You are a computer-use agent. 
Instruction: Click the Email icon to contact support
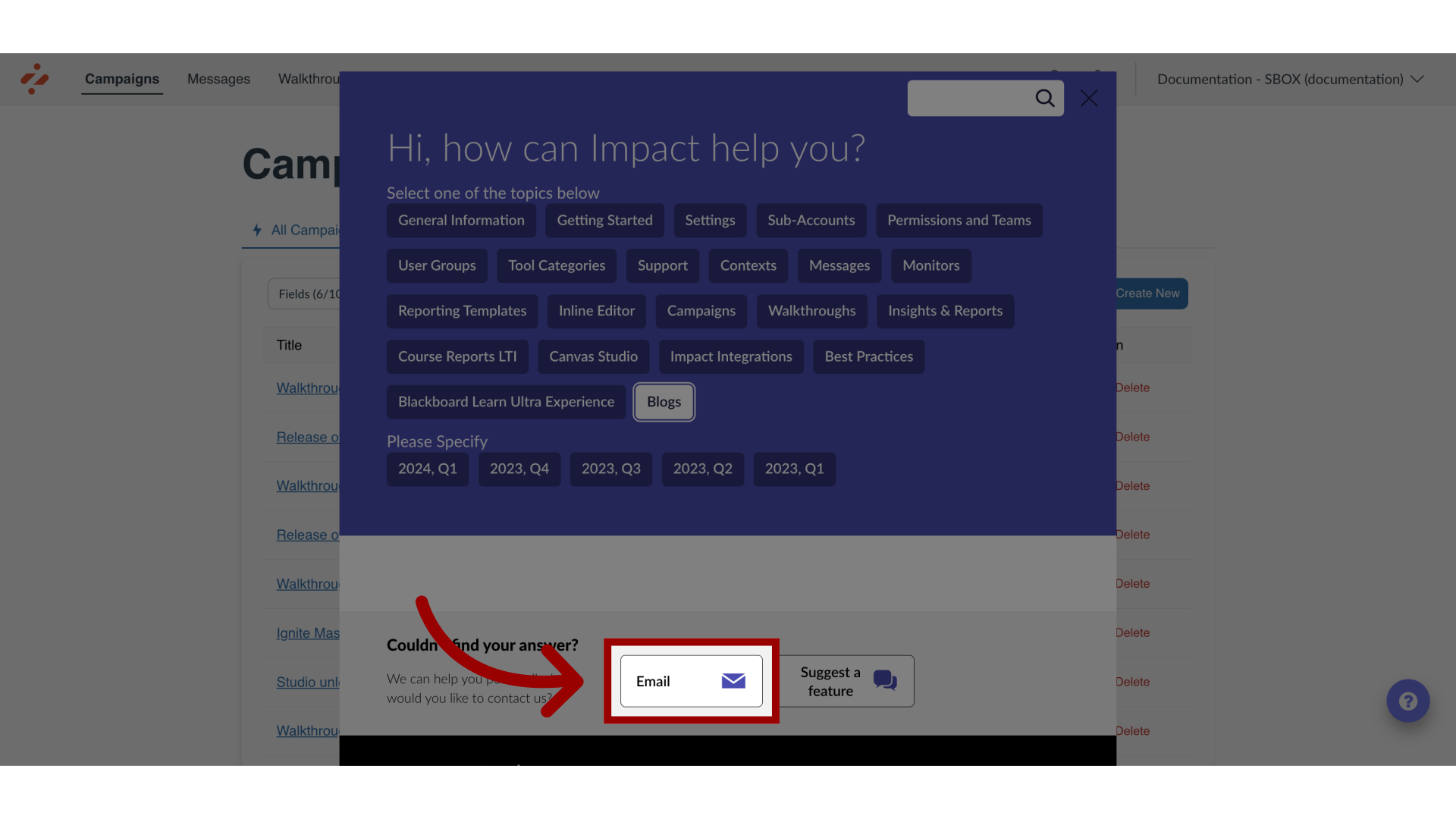(x=734, y=681)
